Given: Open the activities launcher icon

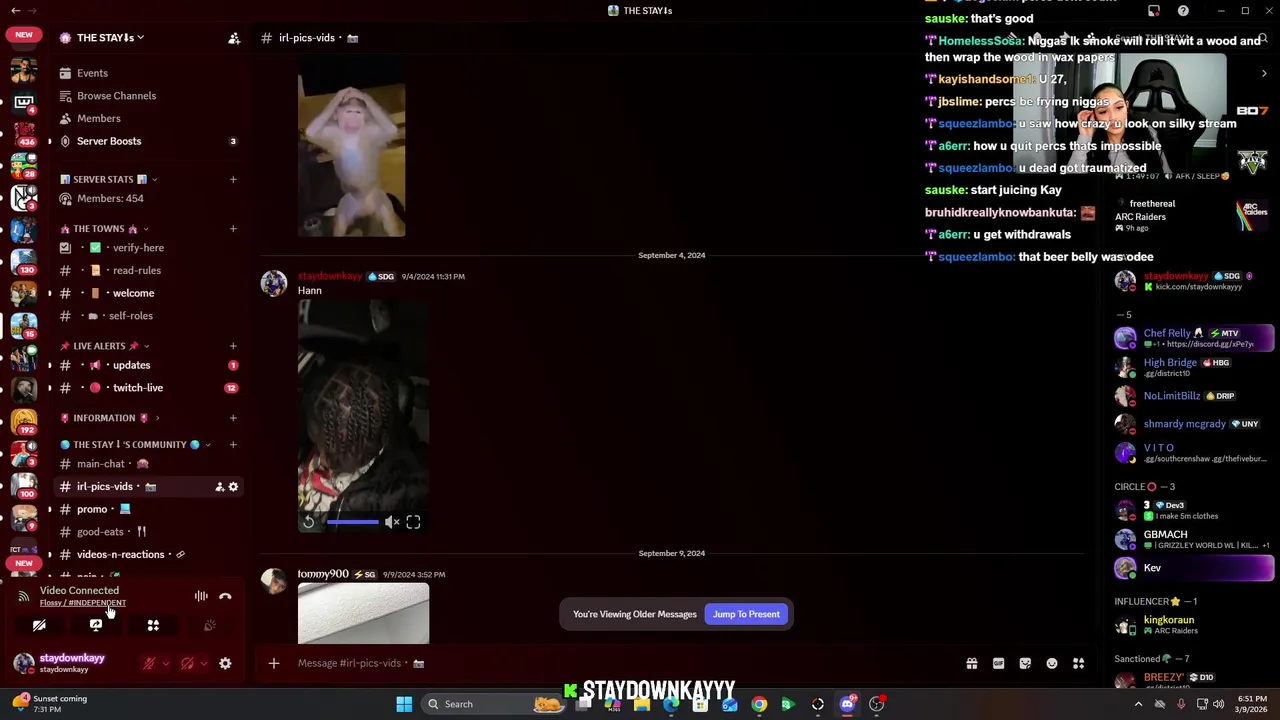Looking at the screenshot, I should coord(153,626).
